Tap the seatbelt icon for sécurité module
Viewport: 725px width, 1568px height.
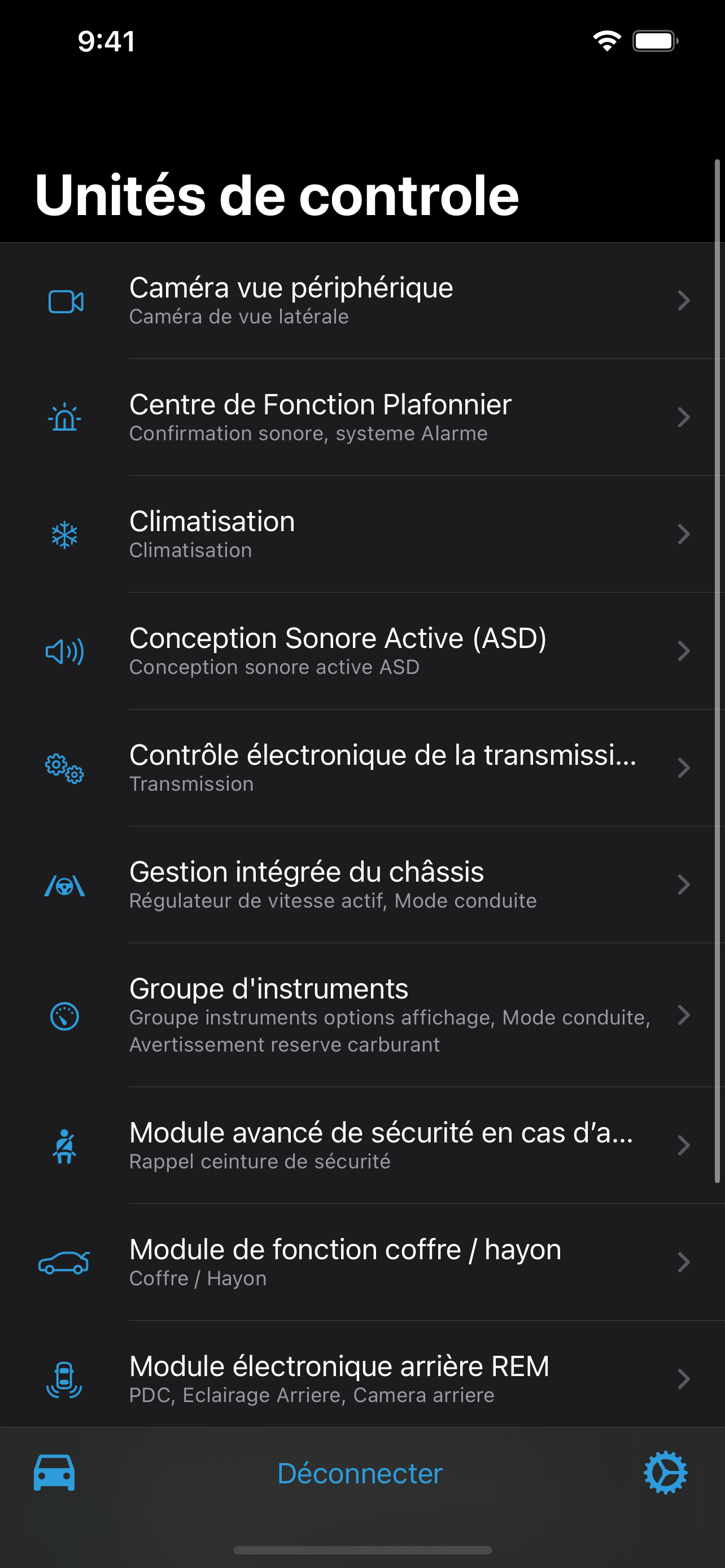click(64, 1146)
